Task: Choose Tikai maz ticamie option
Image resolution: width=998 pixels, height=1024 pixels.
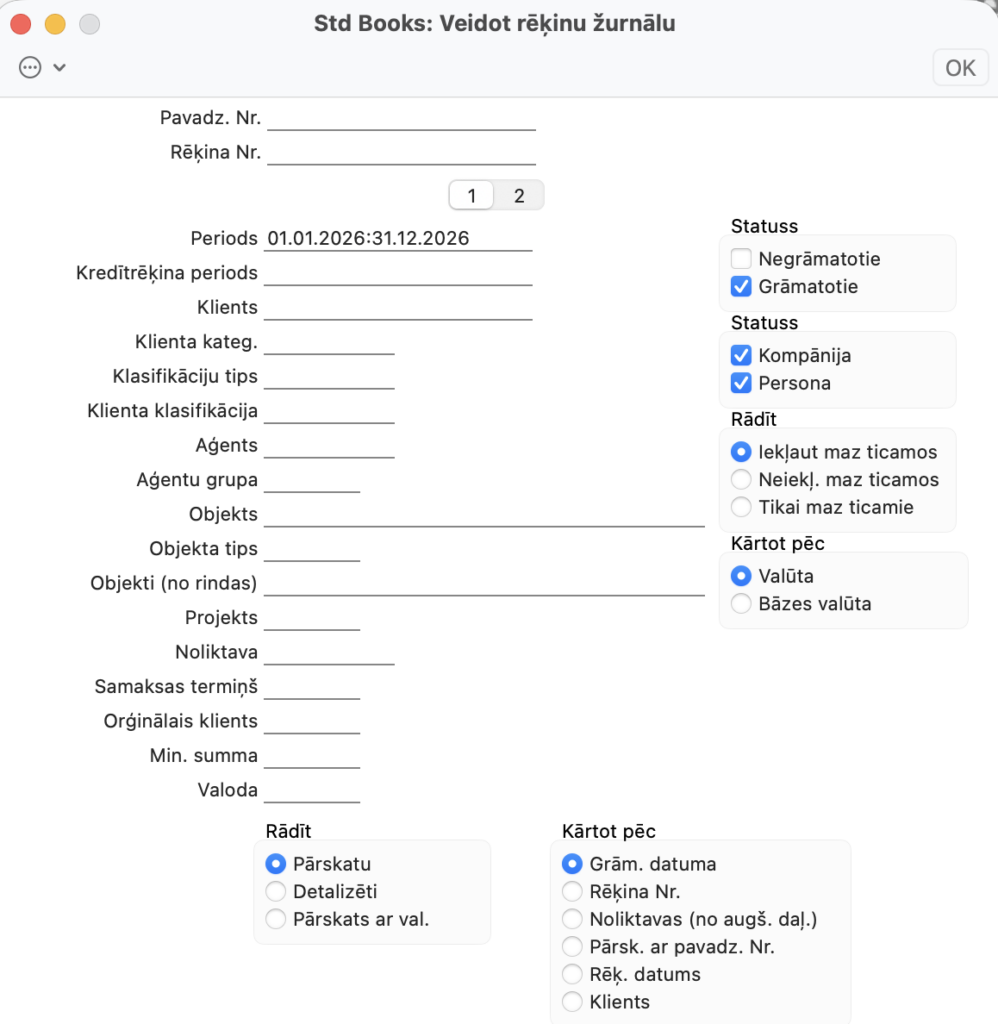Action: tap(741, 507)
